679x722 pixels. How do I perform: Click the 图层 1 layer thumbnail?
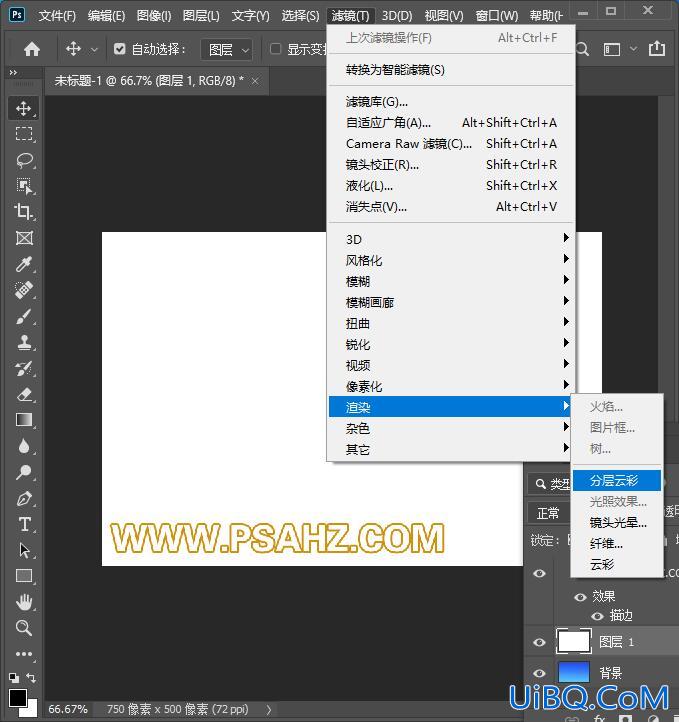[x=574, y=641]
